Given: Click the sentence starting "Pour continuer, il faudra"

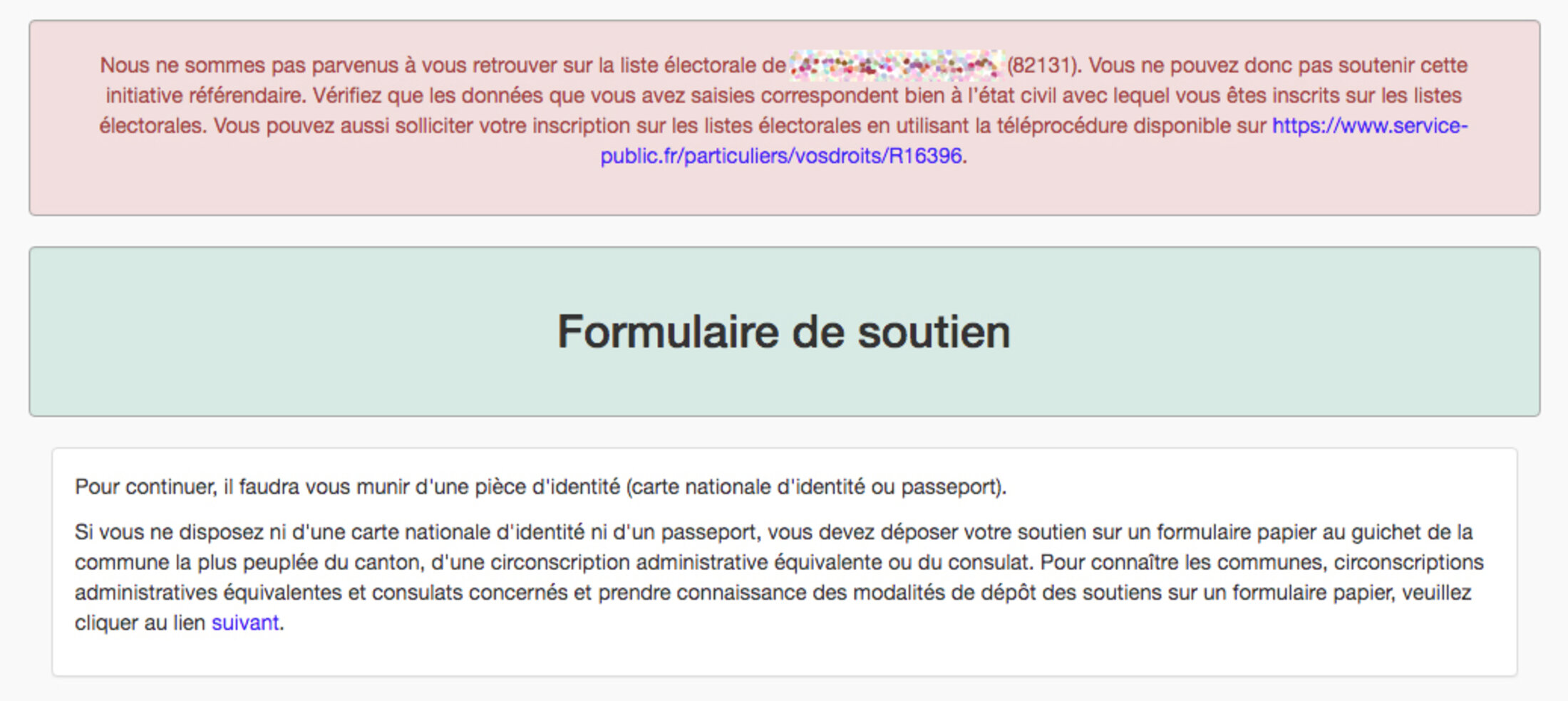Looking at the screenshot, I should tap(214, 487).
